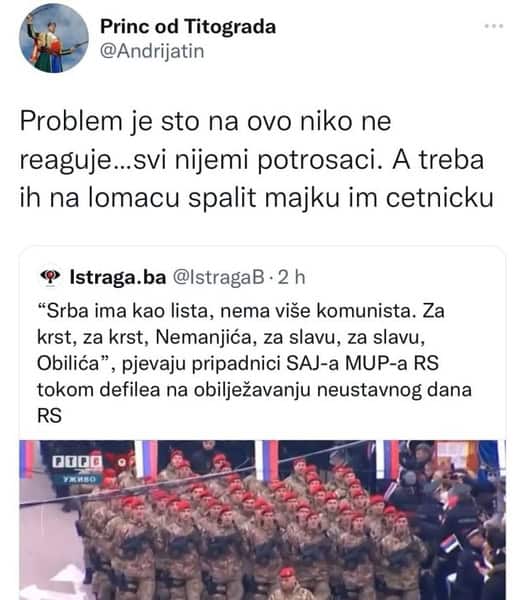
Task: Click the quoted tweet card header area
Action: tap(262, 277)
